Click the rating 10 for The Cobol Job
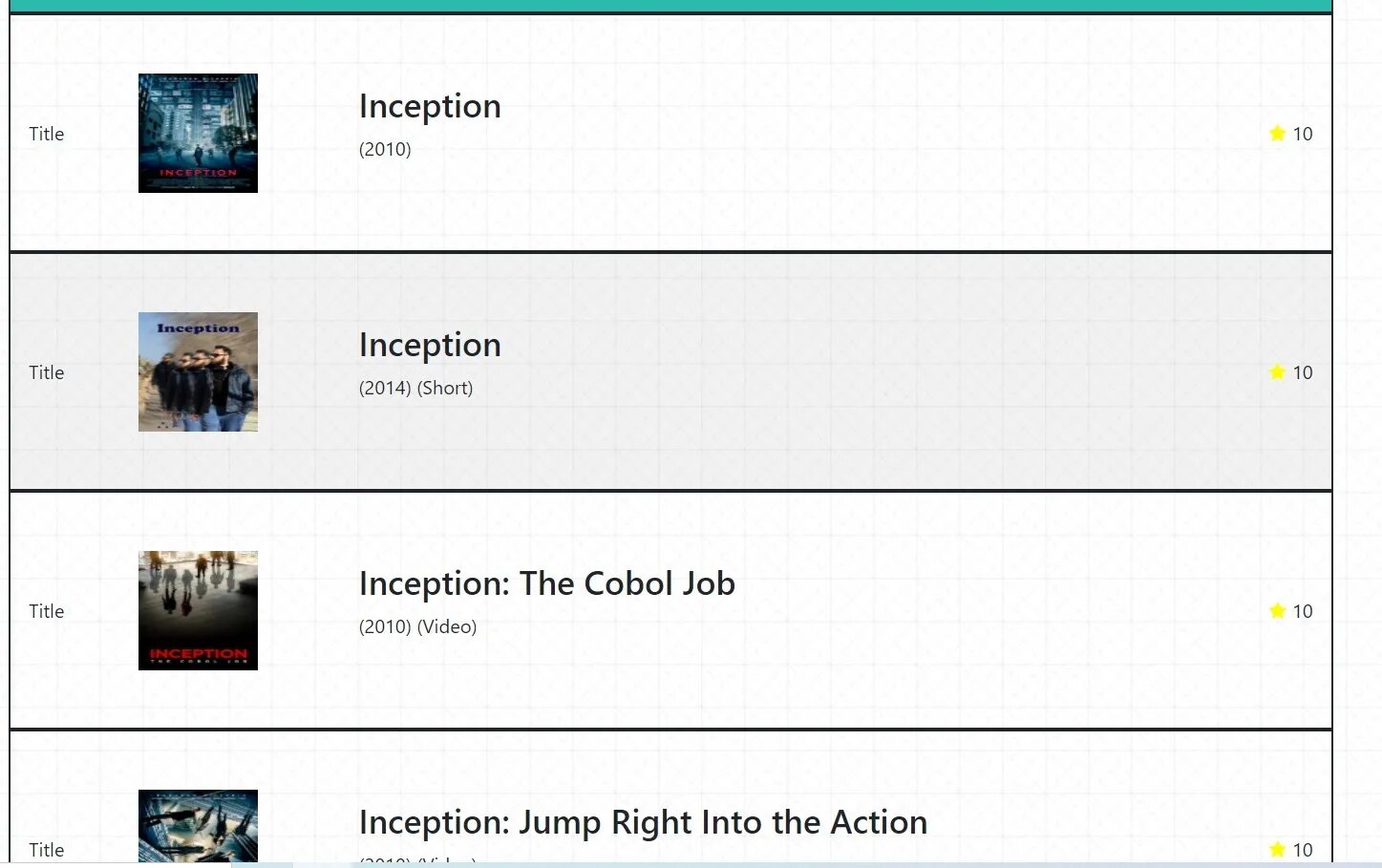The height and width of the screenshot is (868, 1382). click(x=1303, y=611)
